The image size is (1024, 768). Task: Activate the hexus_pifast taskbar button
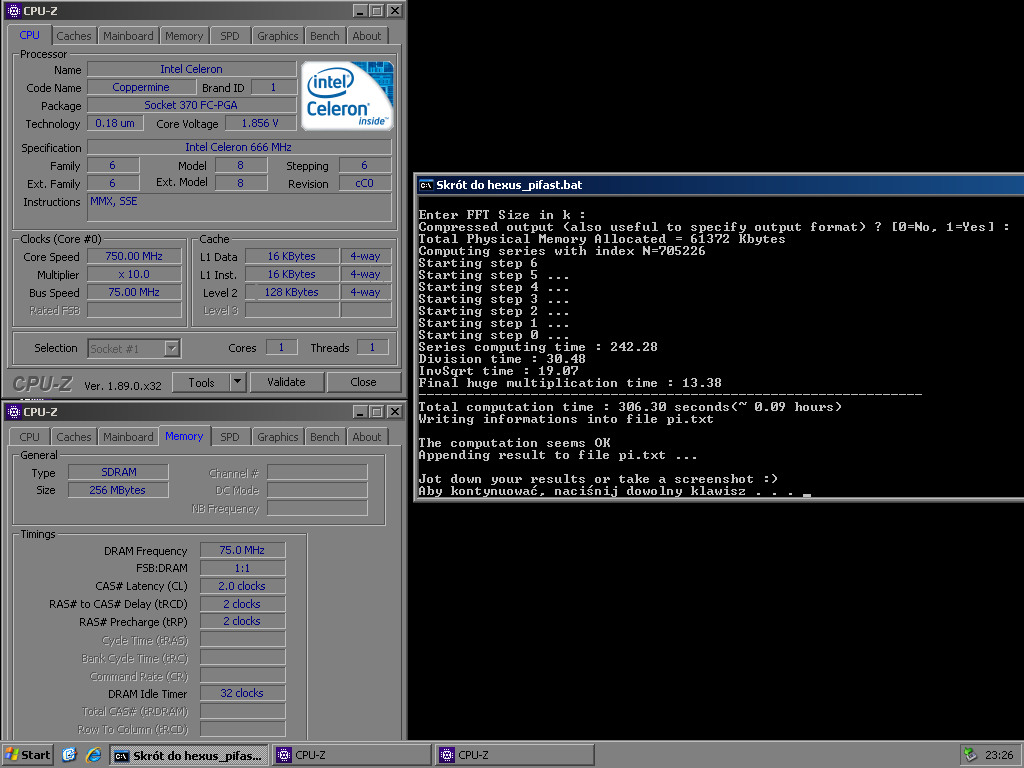tap(189, 756)
